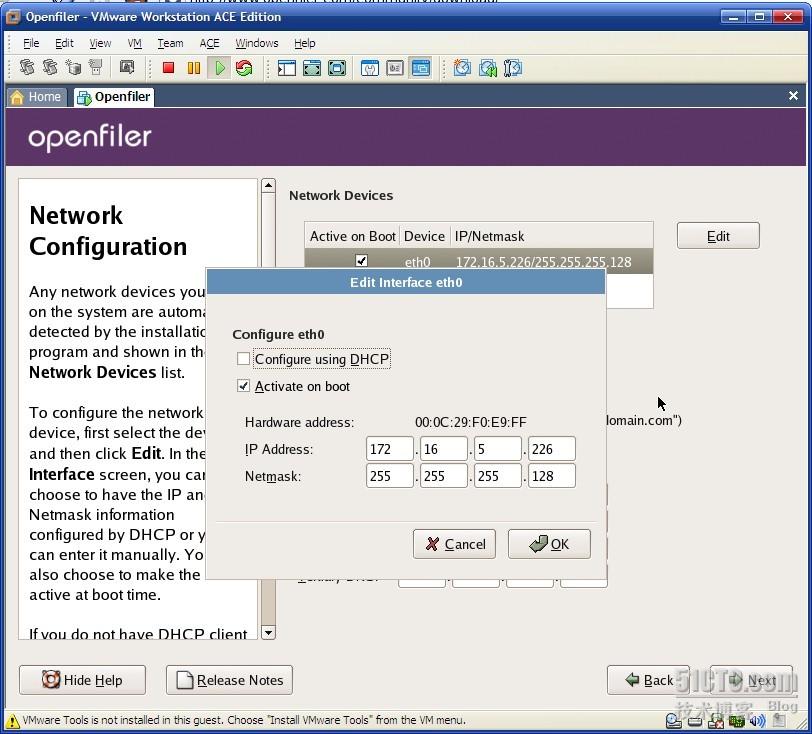Image resolution: width=812 pixels, height=734 pixels.
Task: Confirm the eth0 settings with OK
Action: [x=549, y=544]
